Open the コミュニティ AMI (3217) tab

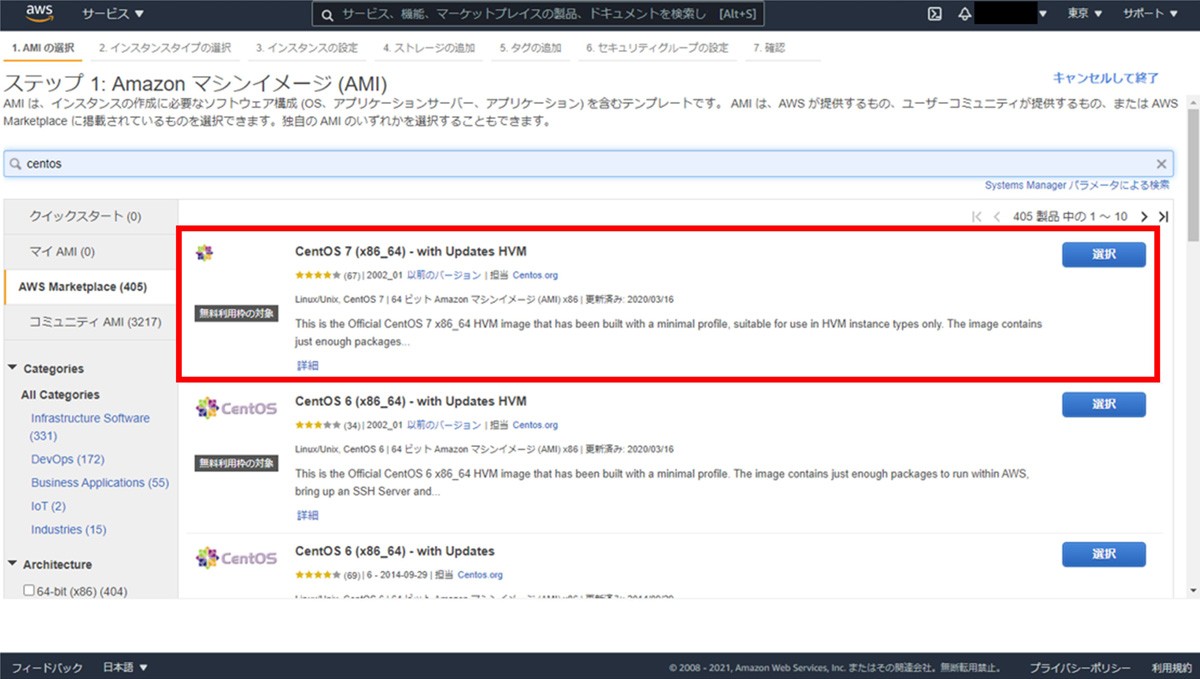pos(91,322)
